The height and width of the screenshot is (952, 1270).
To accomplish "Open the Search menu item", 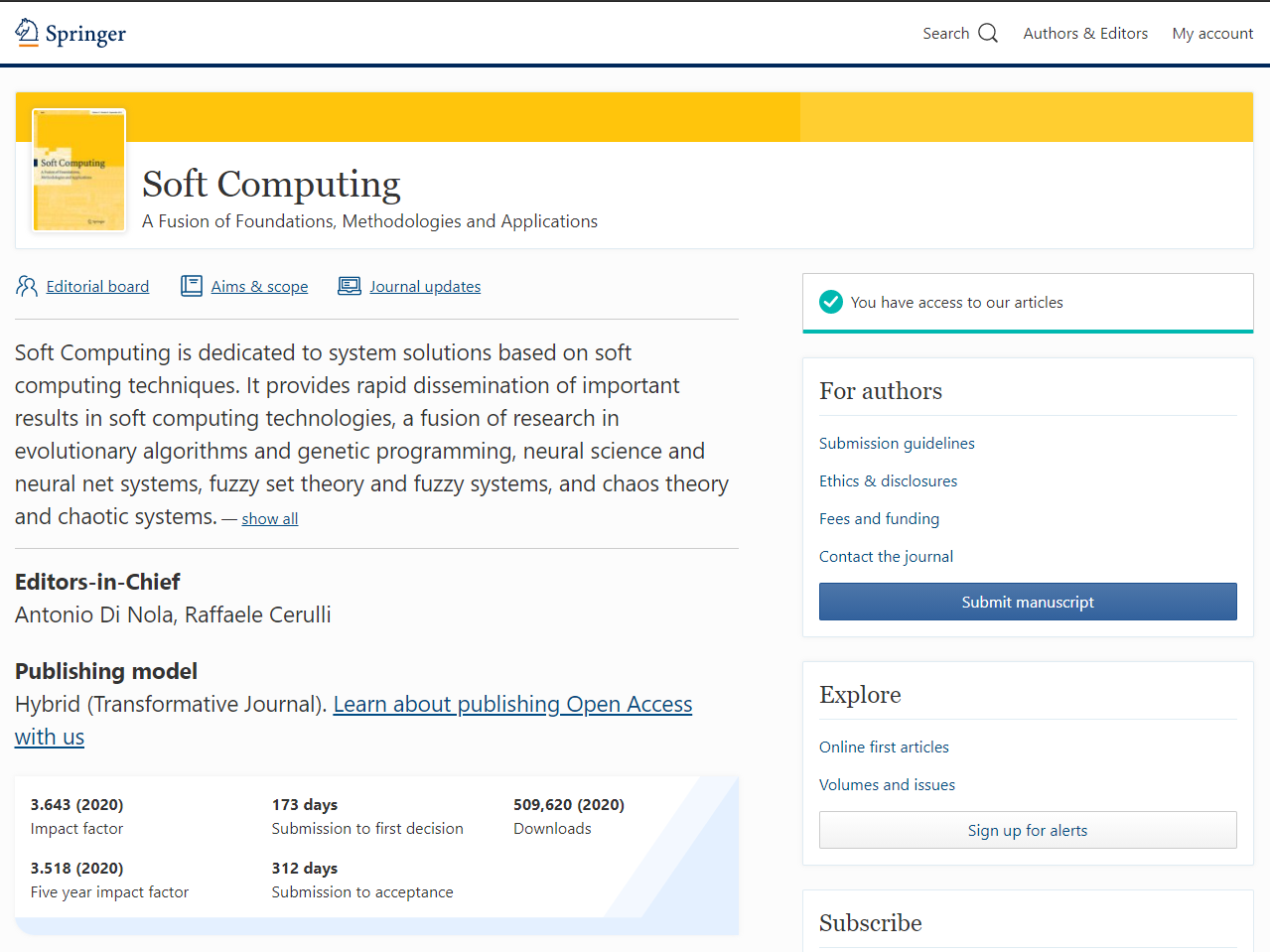I will tap(960, 34).
